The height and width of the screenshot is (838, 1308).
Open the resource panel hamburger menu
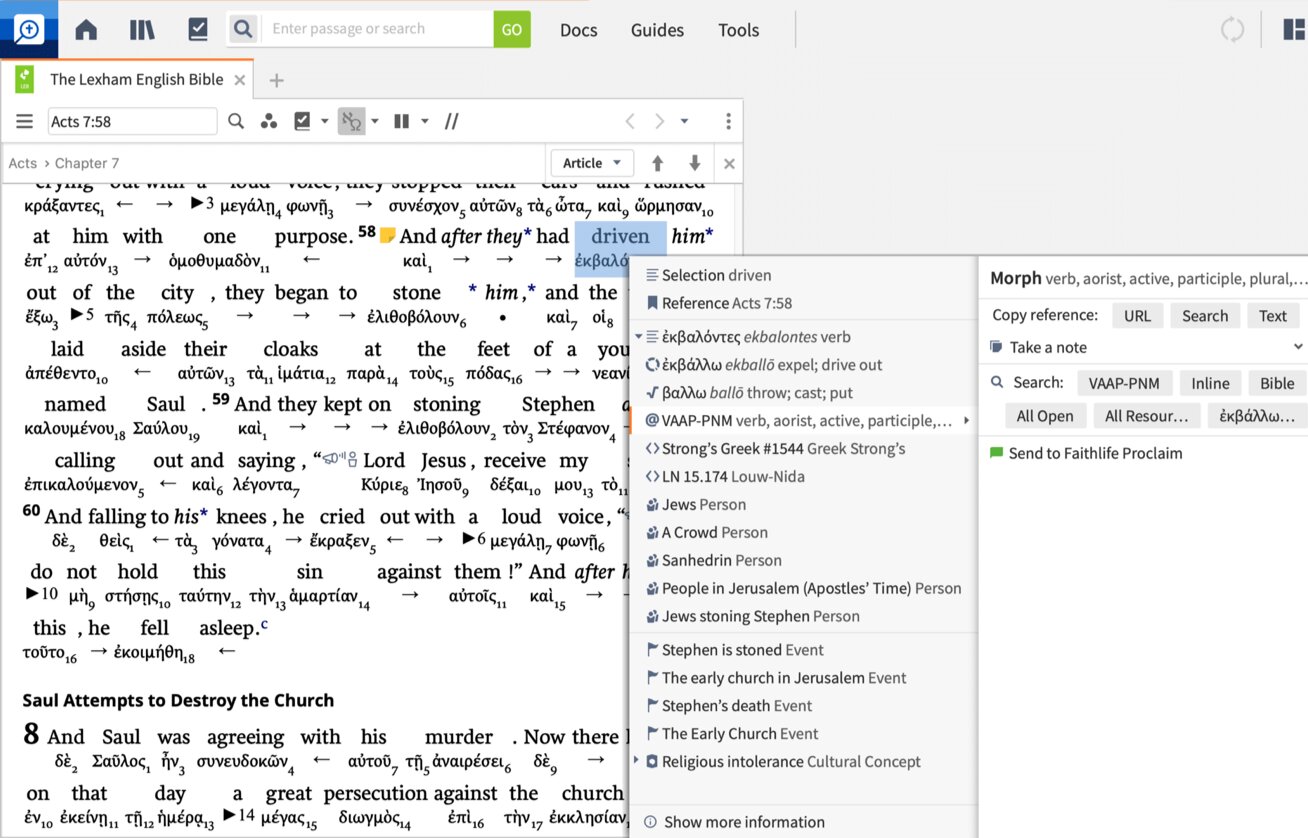point(24,121)
